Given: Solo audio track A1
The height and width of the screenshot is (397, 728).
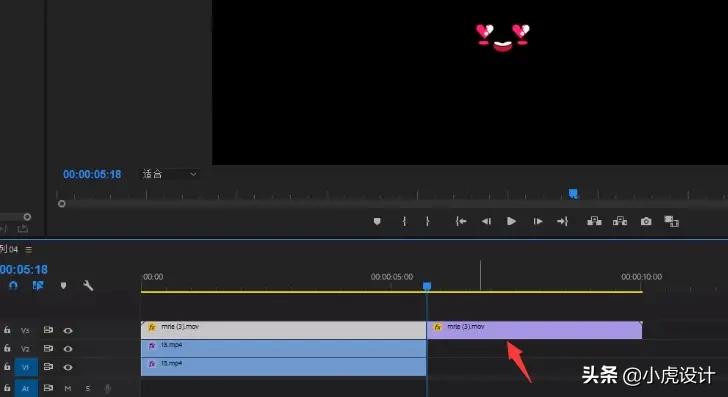Looking at the screenshot, I should pyautogui.click(x=88, y=388).
